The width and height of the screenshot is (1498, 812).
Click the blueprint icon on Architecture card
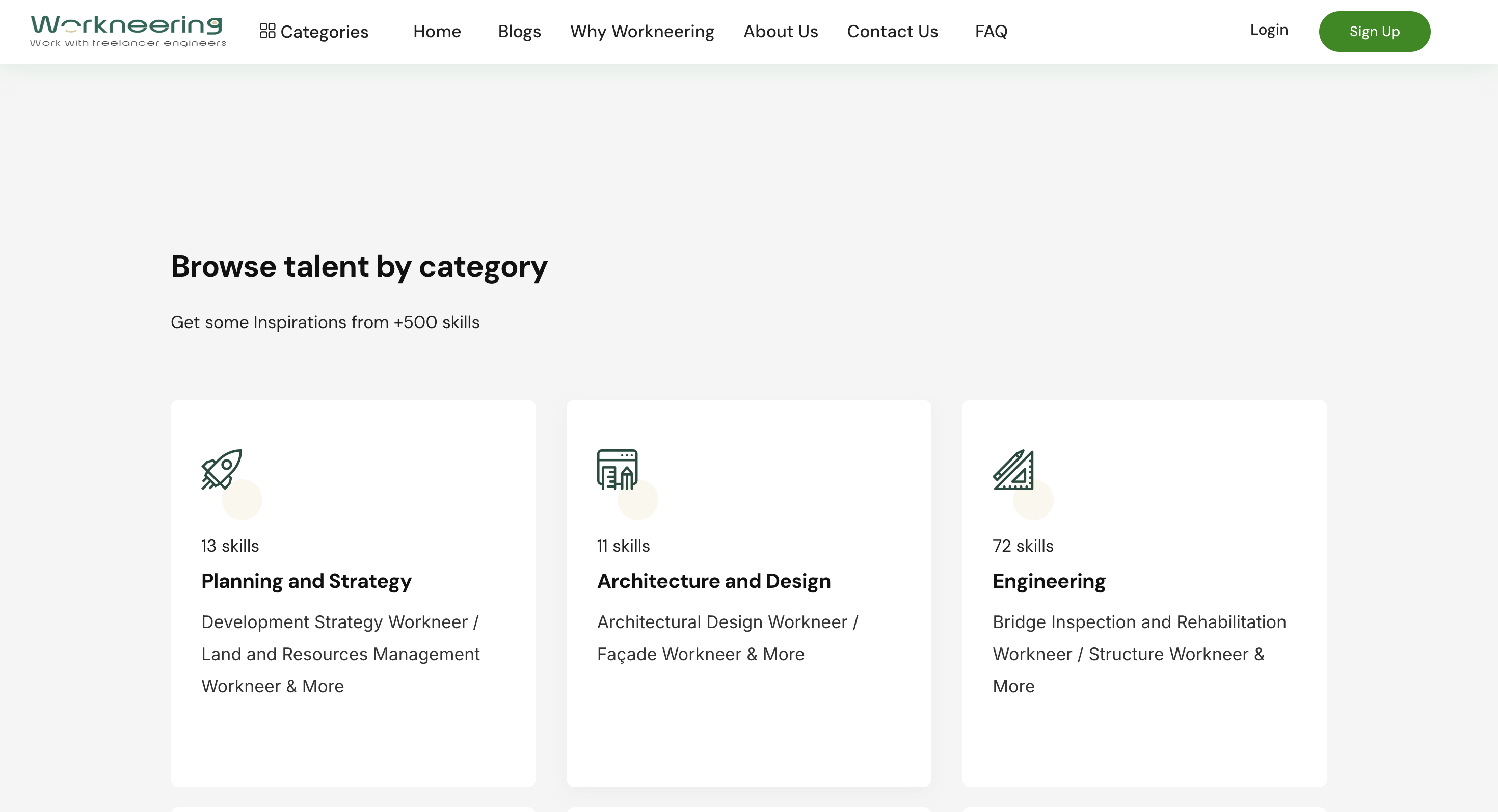pyautogui.click(x=617, y=469)
